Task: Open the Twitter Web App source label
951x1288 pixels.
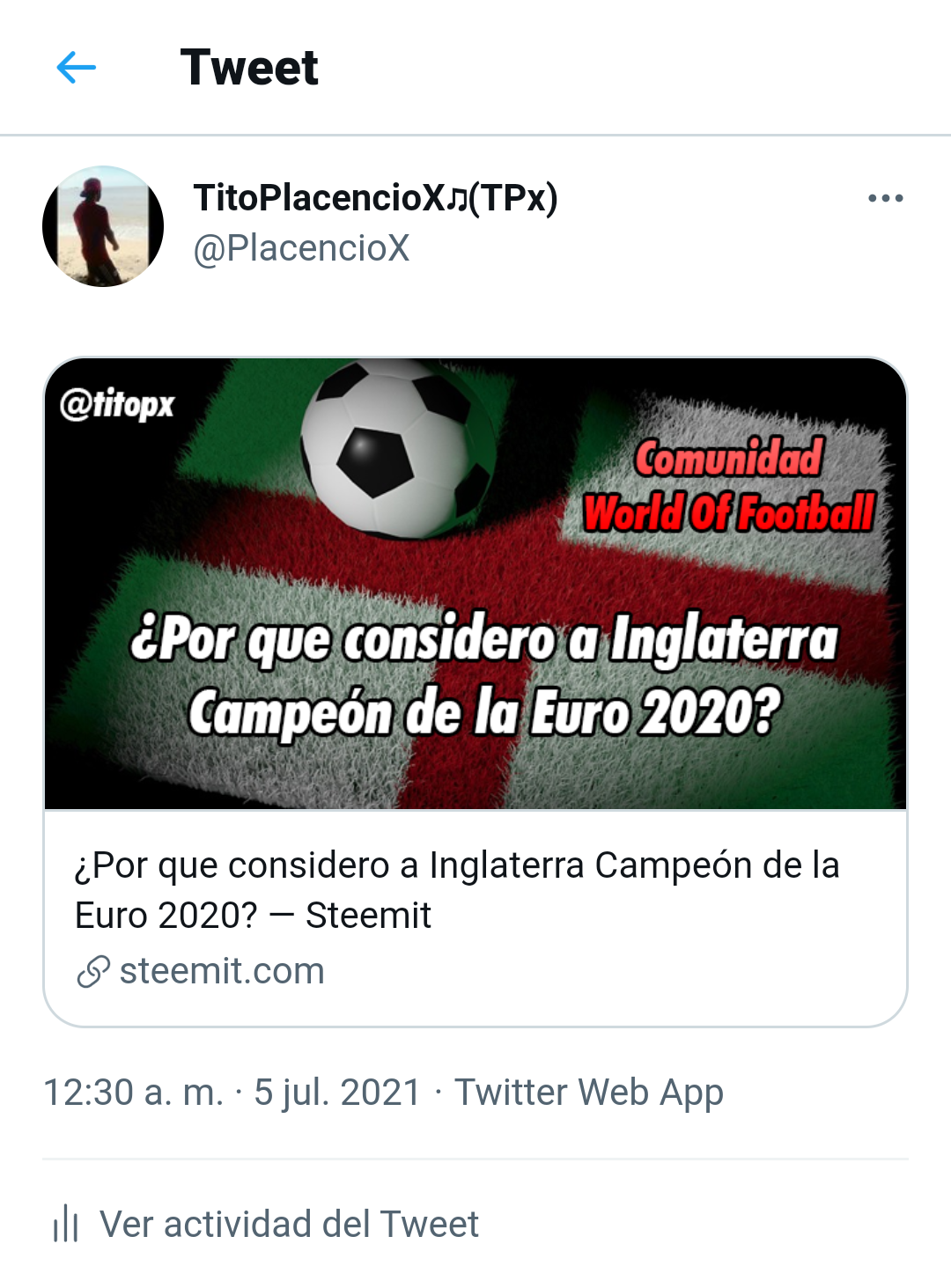Action: (x=588, y=1093)
